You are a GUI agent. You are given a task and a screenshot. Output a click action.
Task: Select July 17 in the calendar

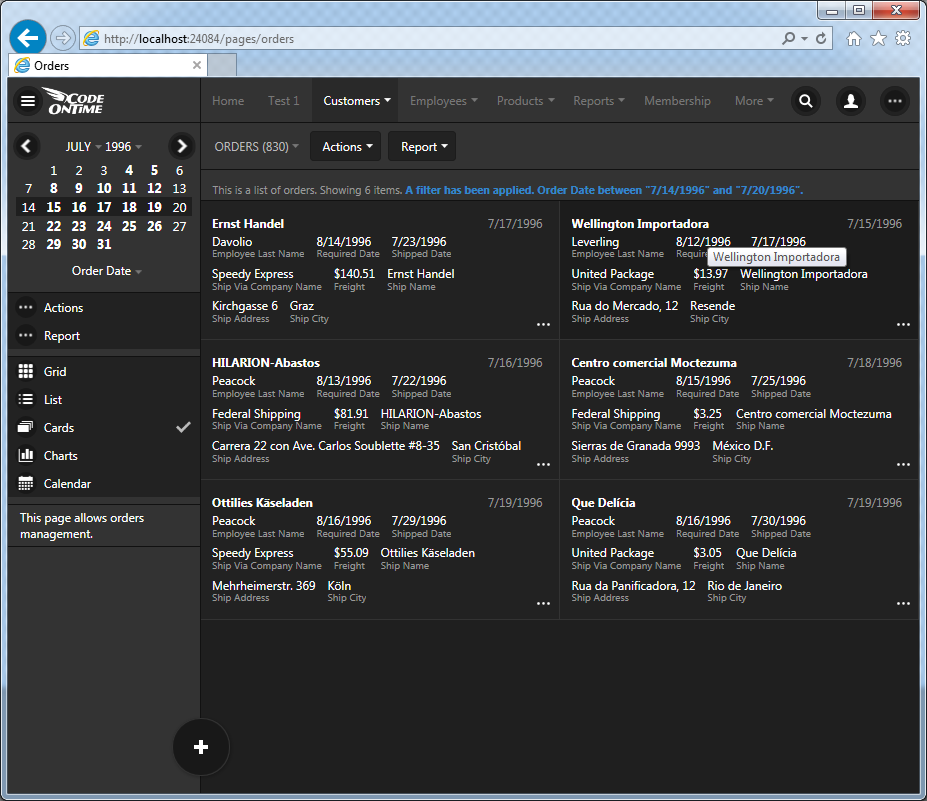[104, 207]
